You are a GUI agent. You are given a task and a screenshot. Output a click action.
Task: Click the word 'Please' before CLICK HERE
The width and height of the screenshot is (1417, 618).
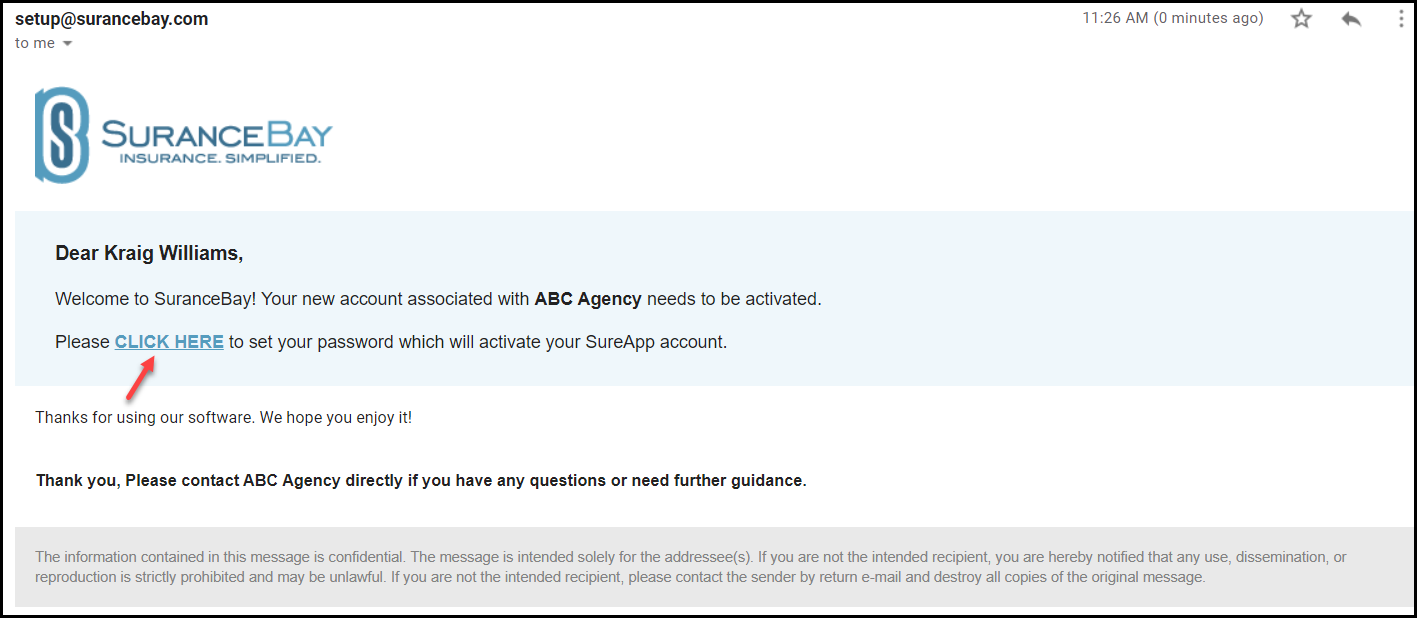click(x=82, y=342)
